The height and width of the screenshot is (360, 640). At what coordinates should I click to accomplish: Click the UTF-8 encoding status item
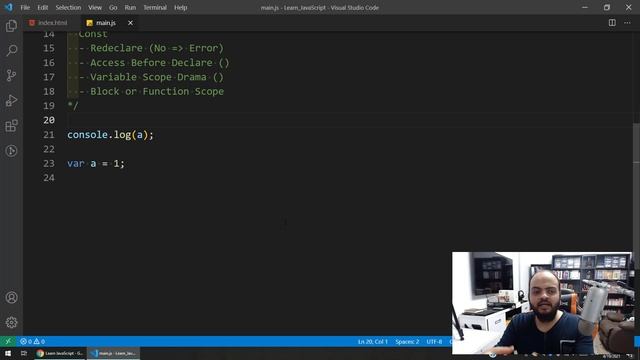tap(434, 341)
